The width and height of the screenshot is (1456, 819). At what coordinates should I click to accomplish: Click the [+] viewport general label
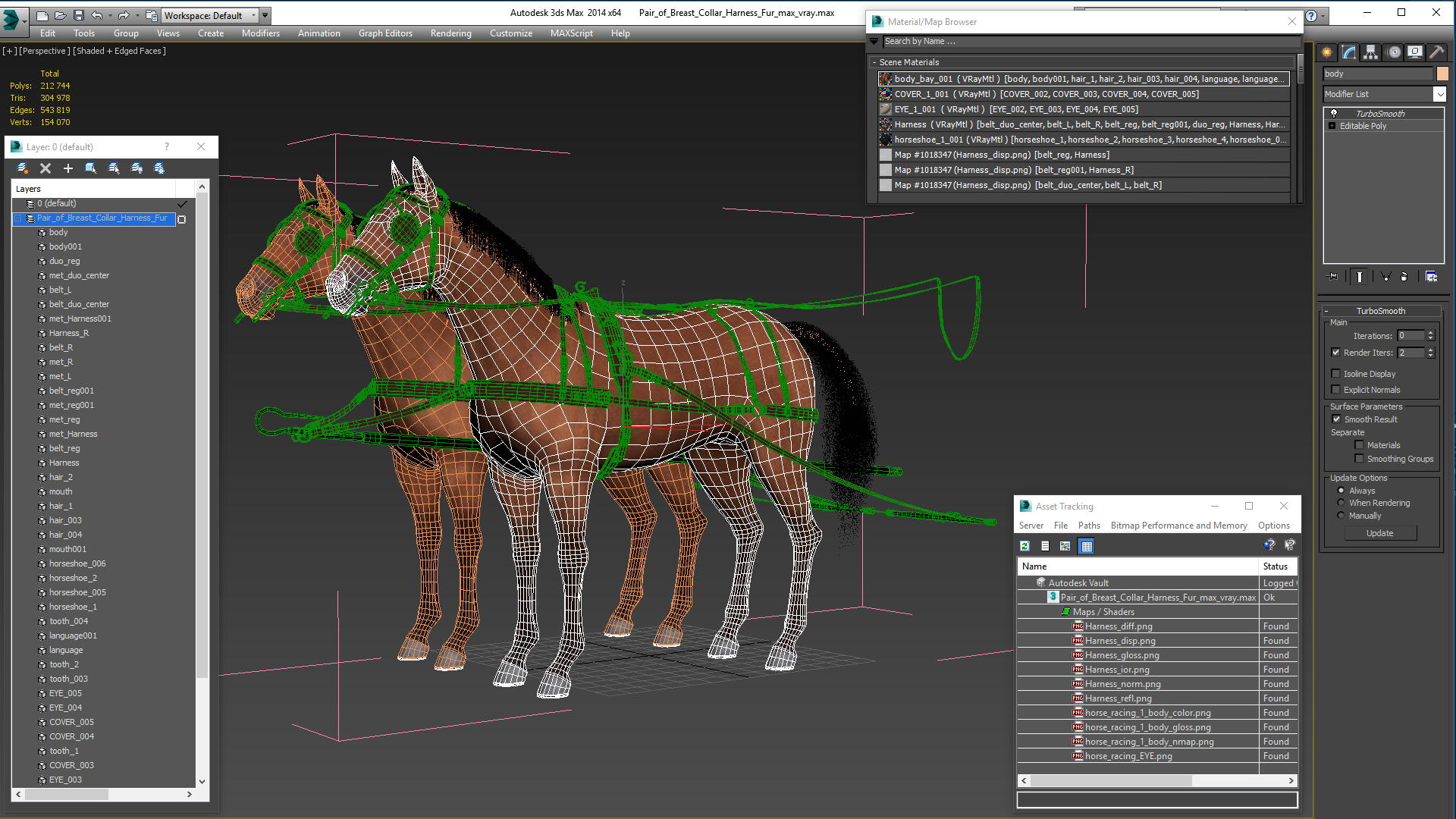[x=10, y=51]
